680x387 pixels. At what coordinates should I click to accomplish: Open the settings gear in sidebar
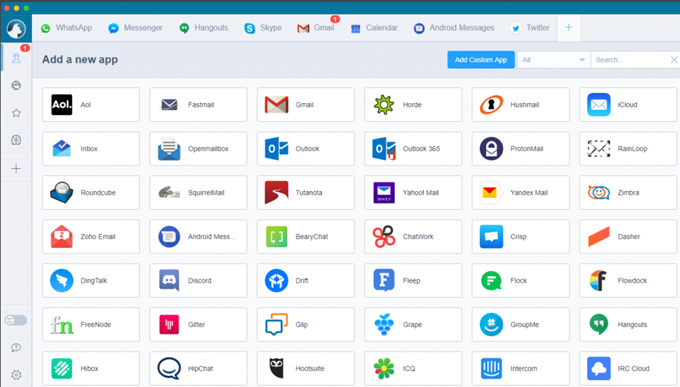[16, 374]
